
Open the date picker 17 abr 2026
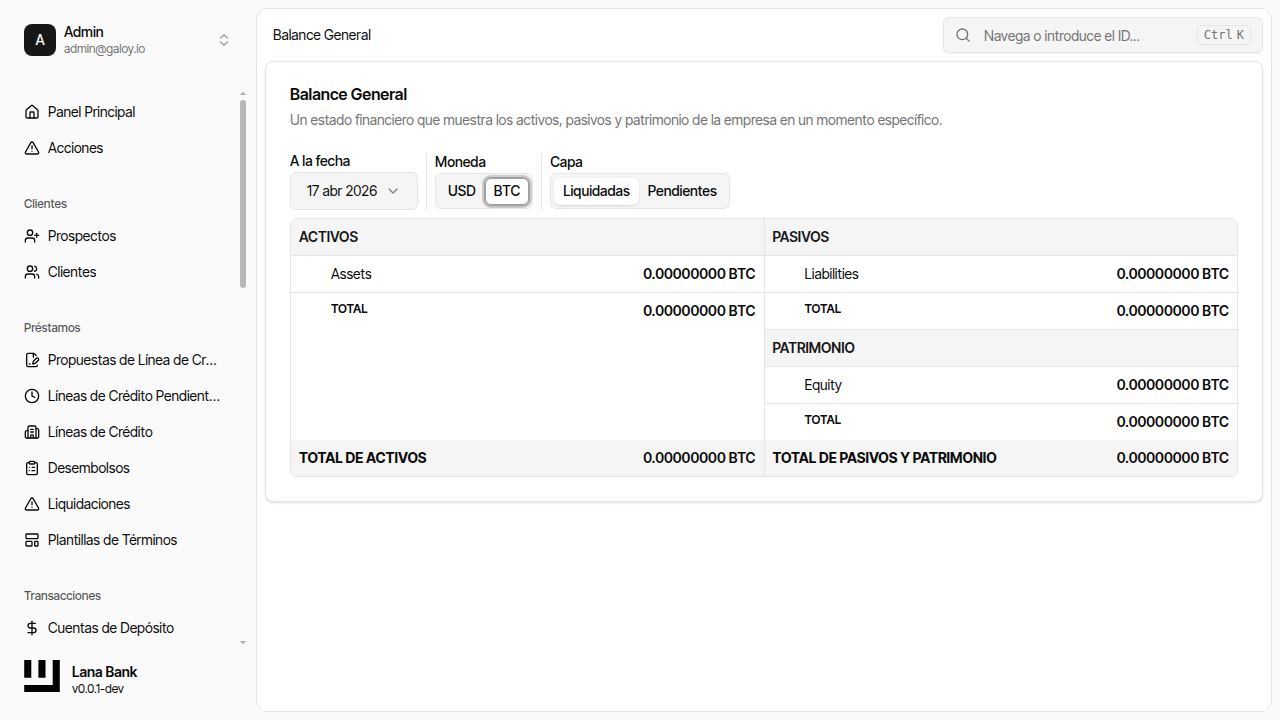pos(353,191)
